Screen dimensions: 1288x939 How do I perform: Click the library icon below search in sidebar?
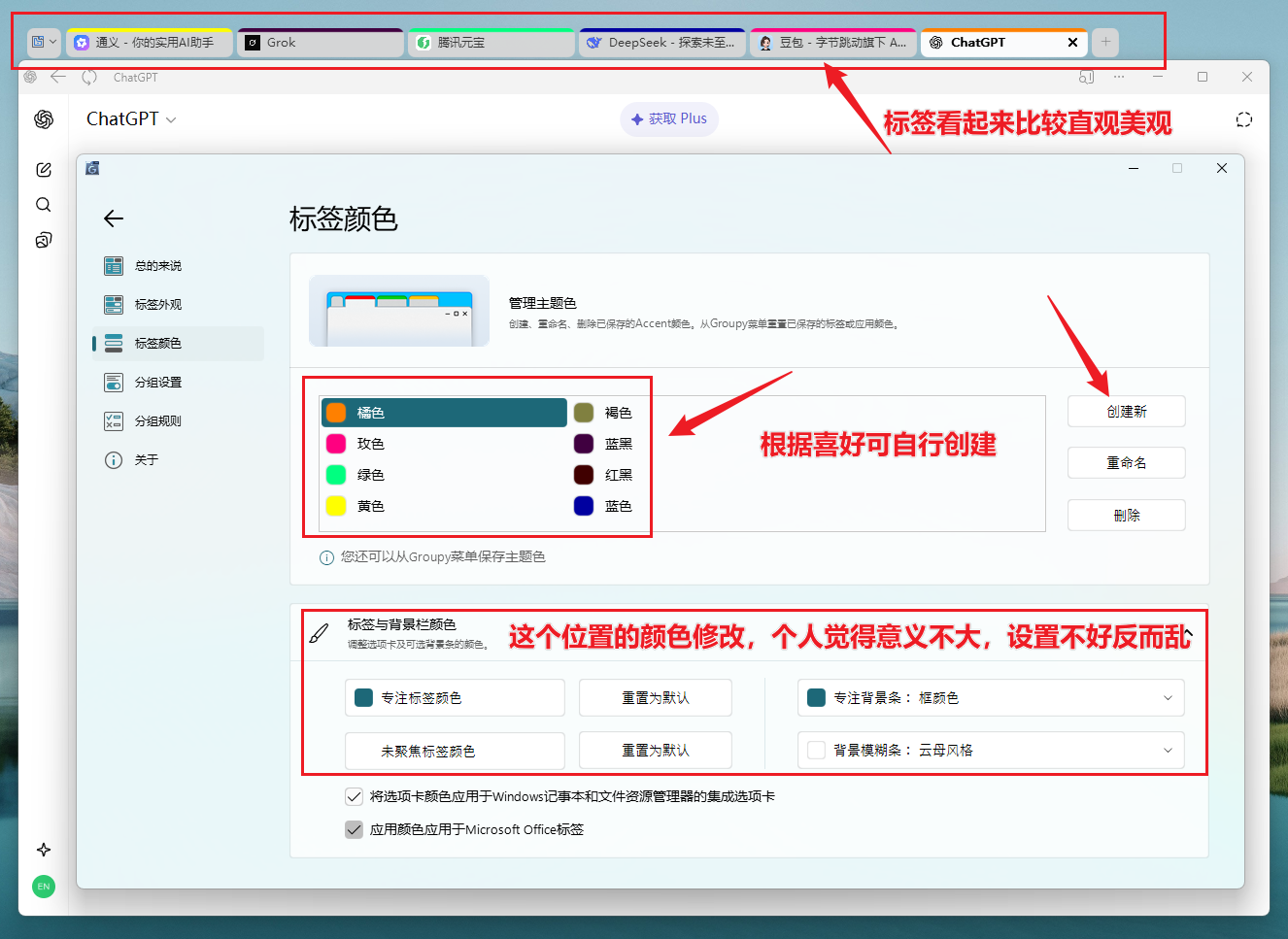(x=44, y=240)
